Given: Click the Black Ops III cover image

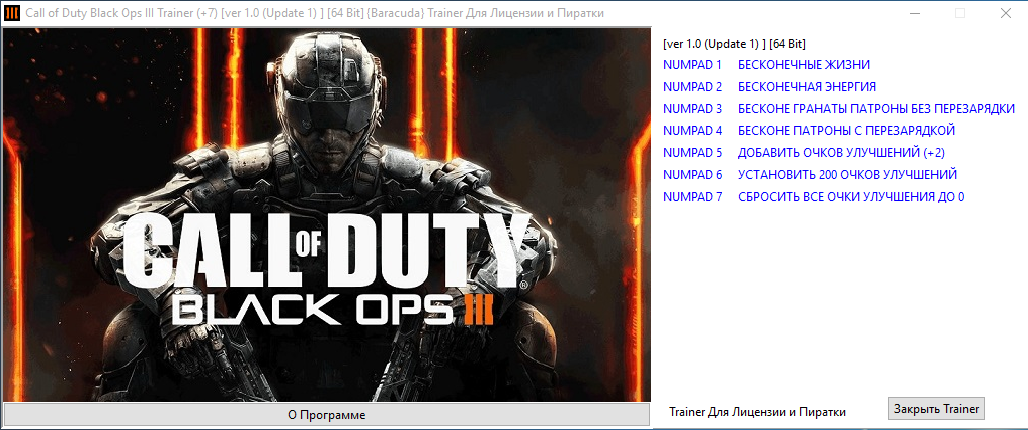Looking at the screenshot, I should click(326, 214).
